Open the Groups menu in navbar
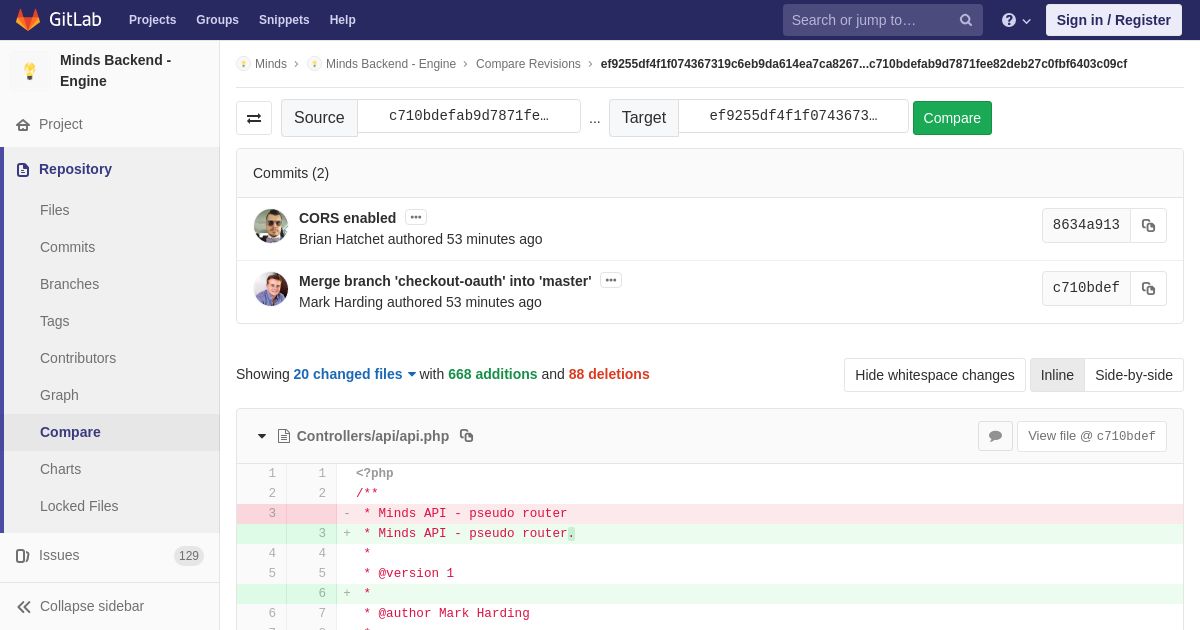Image resolution: width=1200 pixels, height=630 pixels. [x=217, y=20]
